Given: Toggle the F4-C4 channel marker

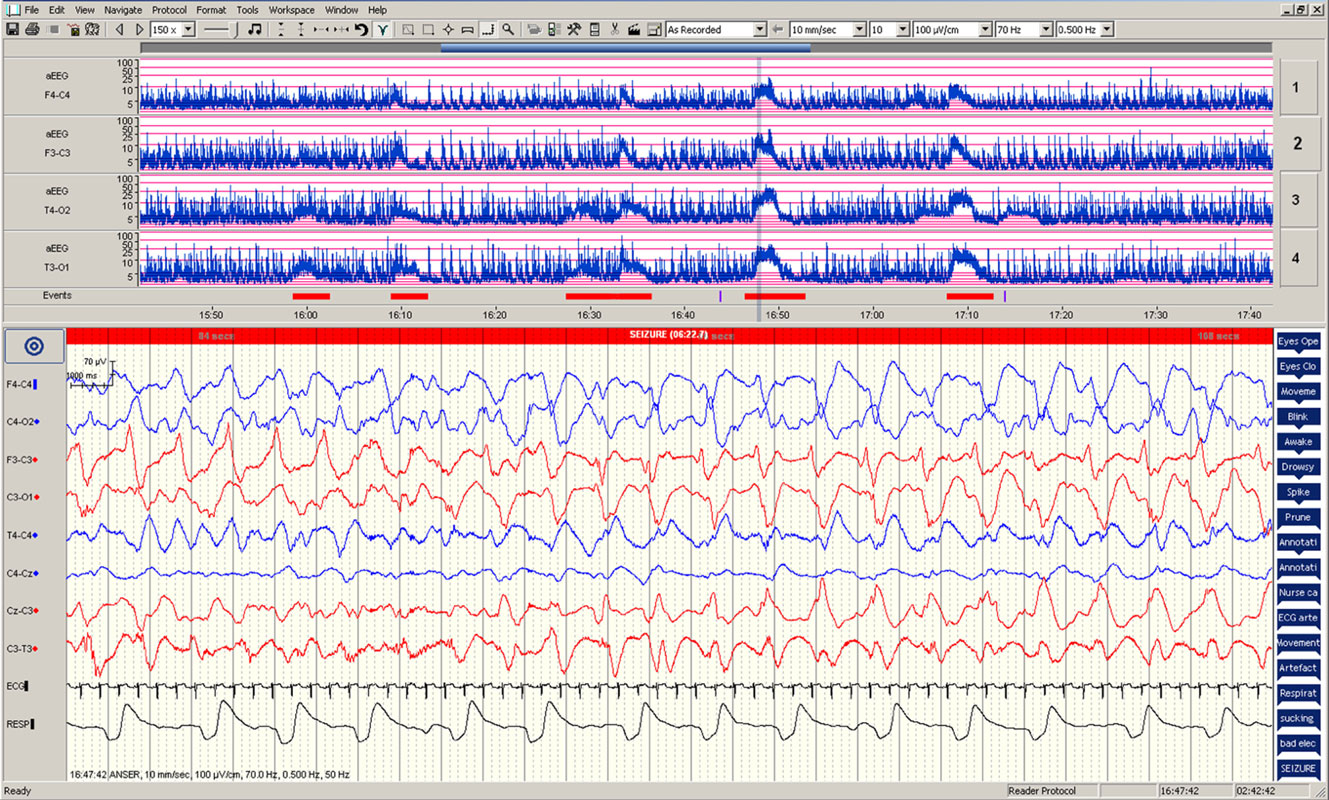Looking at the screenshot, I should click(x=37, y=384).
